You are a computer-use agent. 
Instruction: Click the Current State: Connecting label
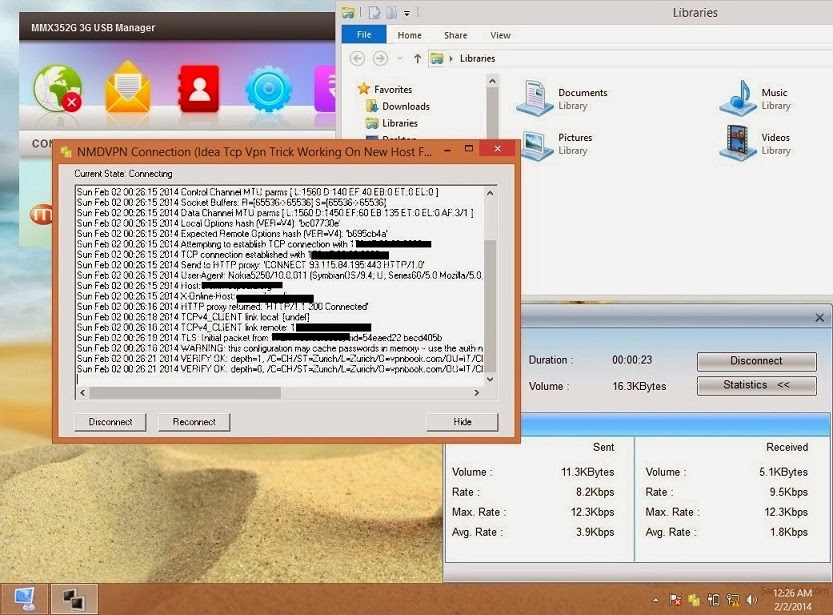click(123, 174)
